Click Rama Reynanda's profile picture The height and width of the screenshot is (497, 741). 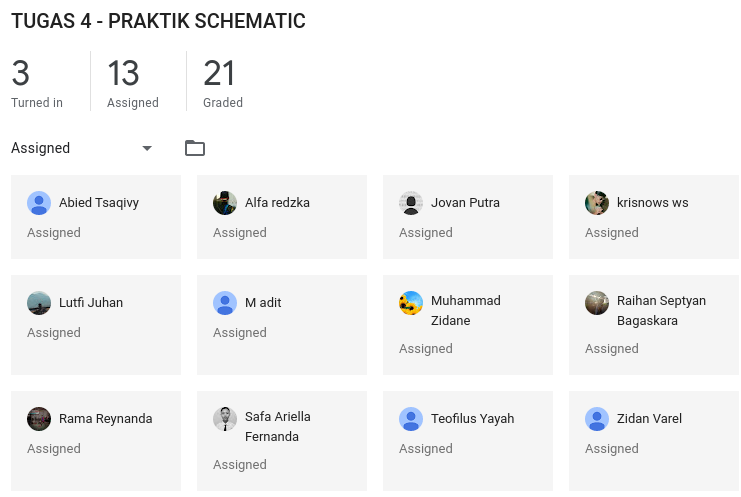tap(39, 419)
